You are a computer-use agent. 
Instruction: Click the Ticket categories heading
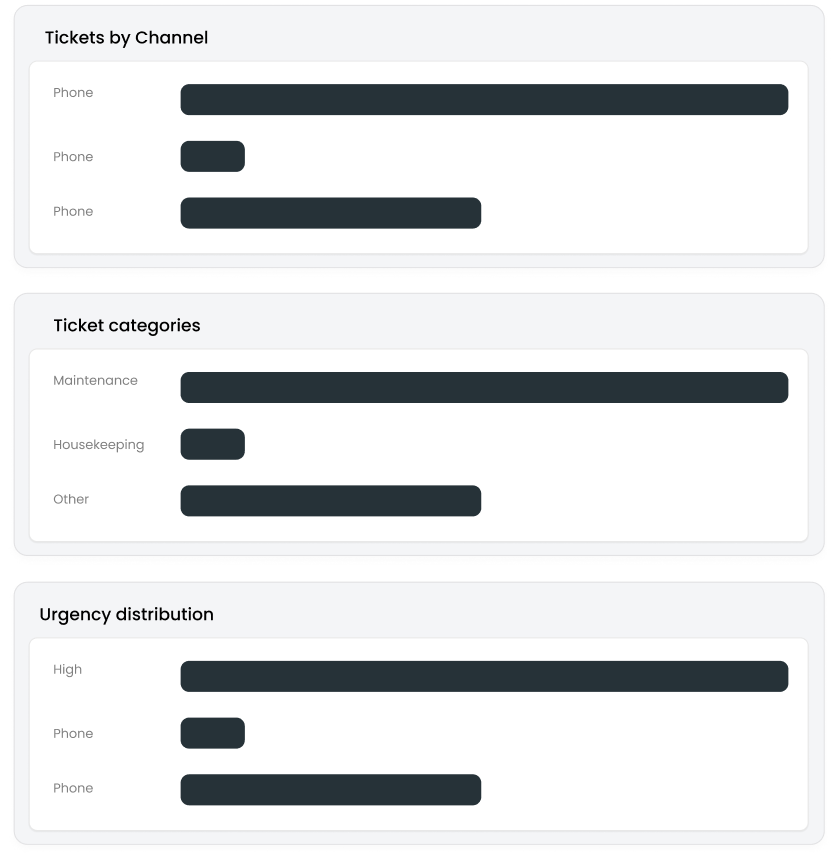click(126, 326)
